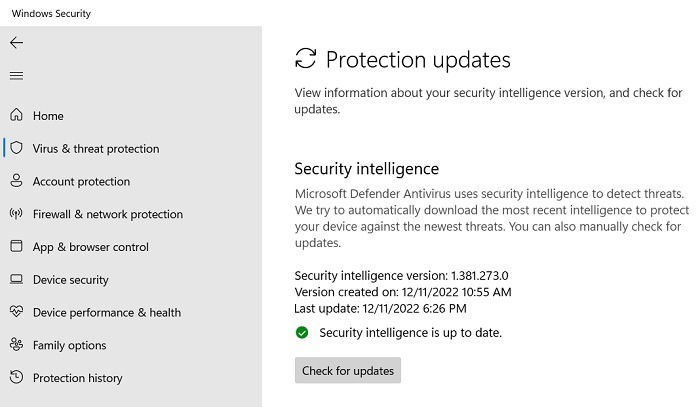The height and width of the screenshot is (407, 700).
Task: Open the hamburger navigation menu
Action: (16, 76)
